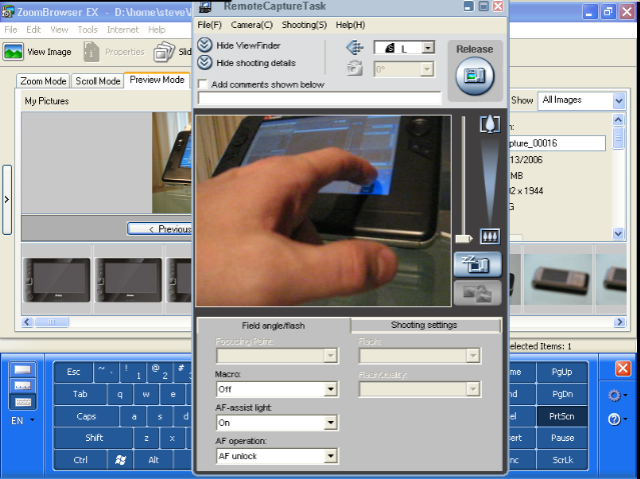This screenshot has width=640, height=479.
Task: Click the Release shutter button
Action: pyautogui.click(x=475, y=76)
